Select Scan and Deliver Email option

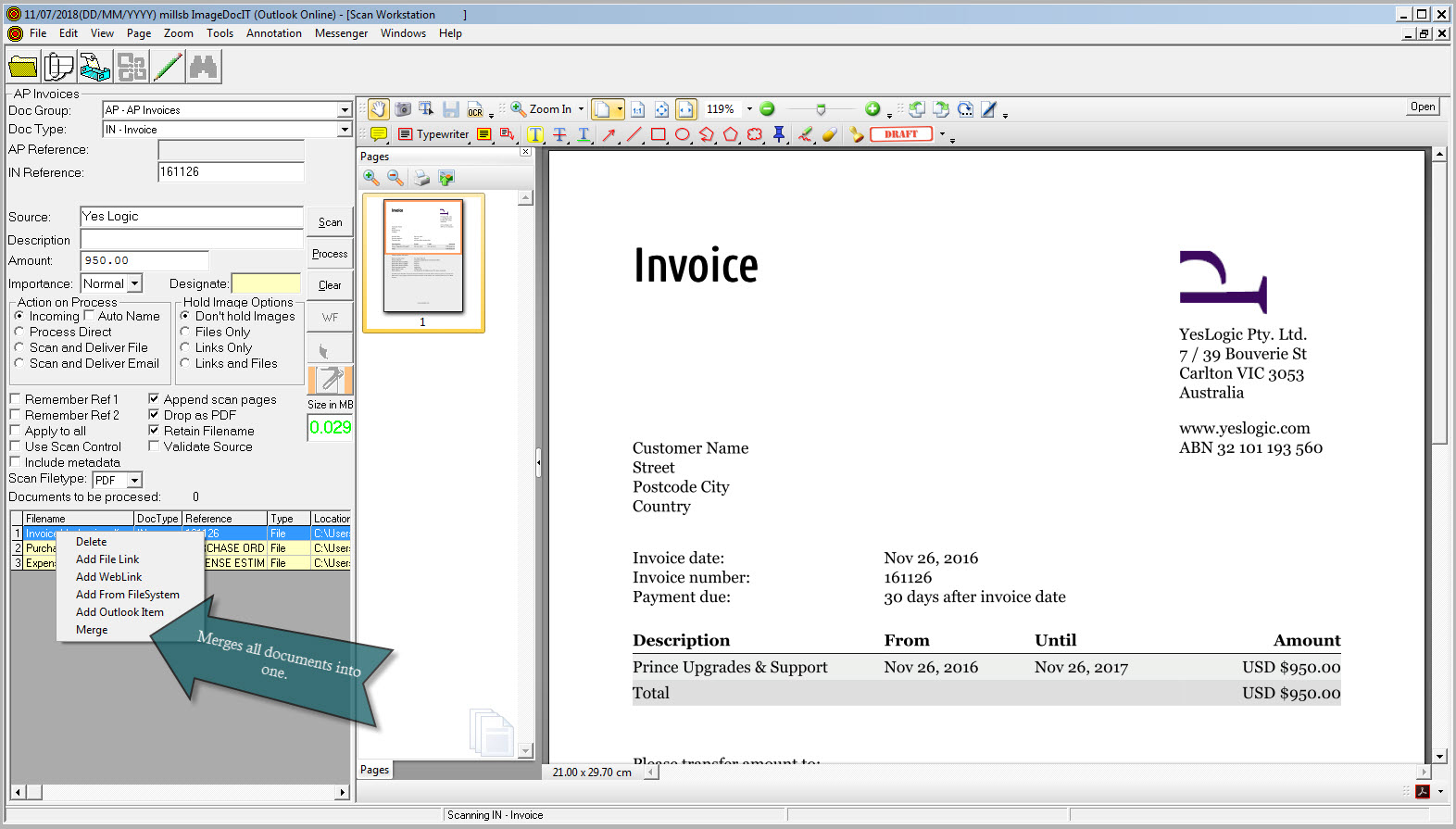point(19,363)
